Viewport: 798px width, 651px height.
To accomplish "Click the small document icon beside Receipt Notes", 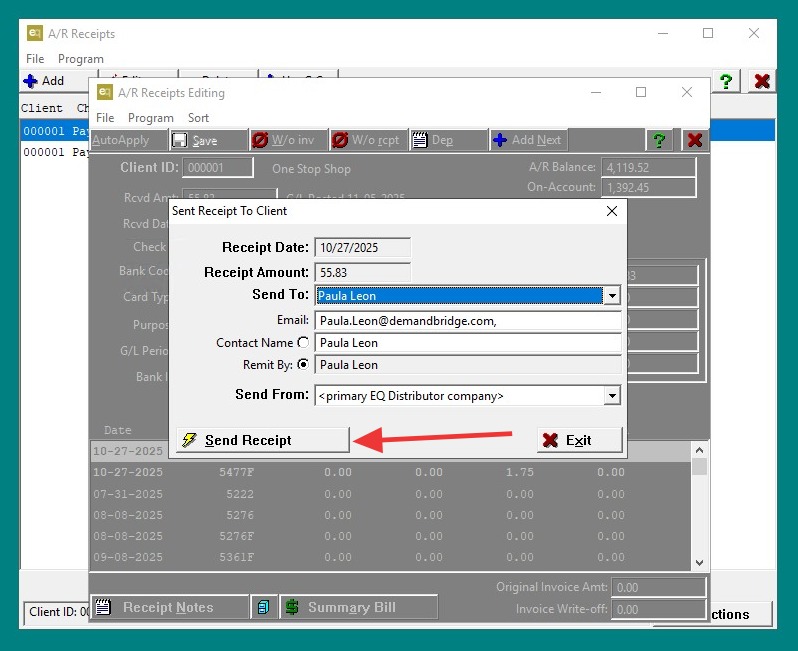I will pyautogui.click(x=264, y=607).
